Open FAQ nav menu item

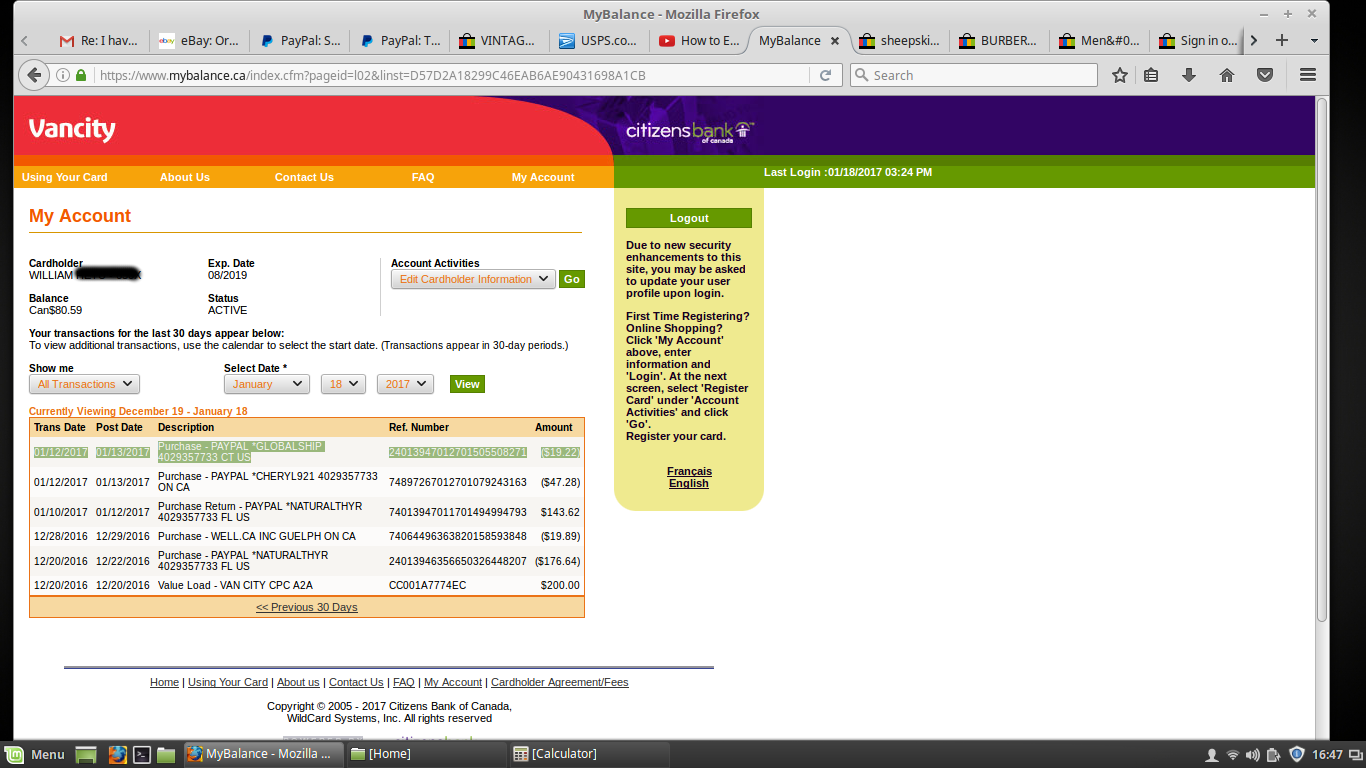coord(423,177)
